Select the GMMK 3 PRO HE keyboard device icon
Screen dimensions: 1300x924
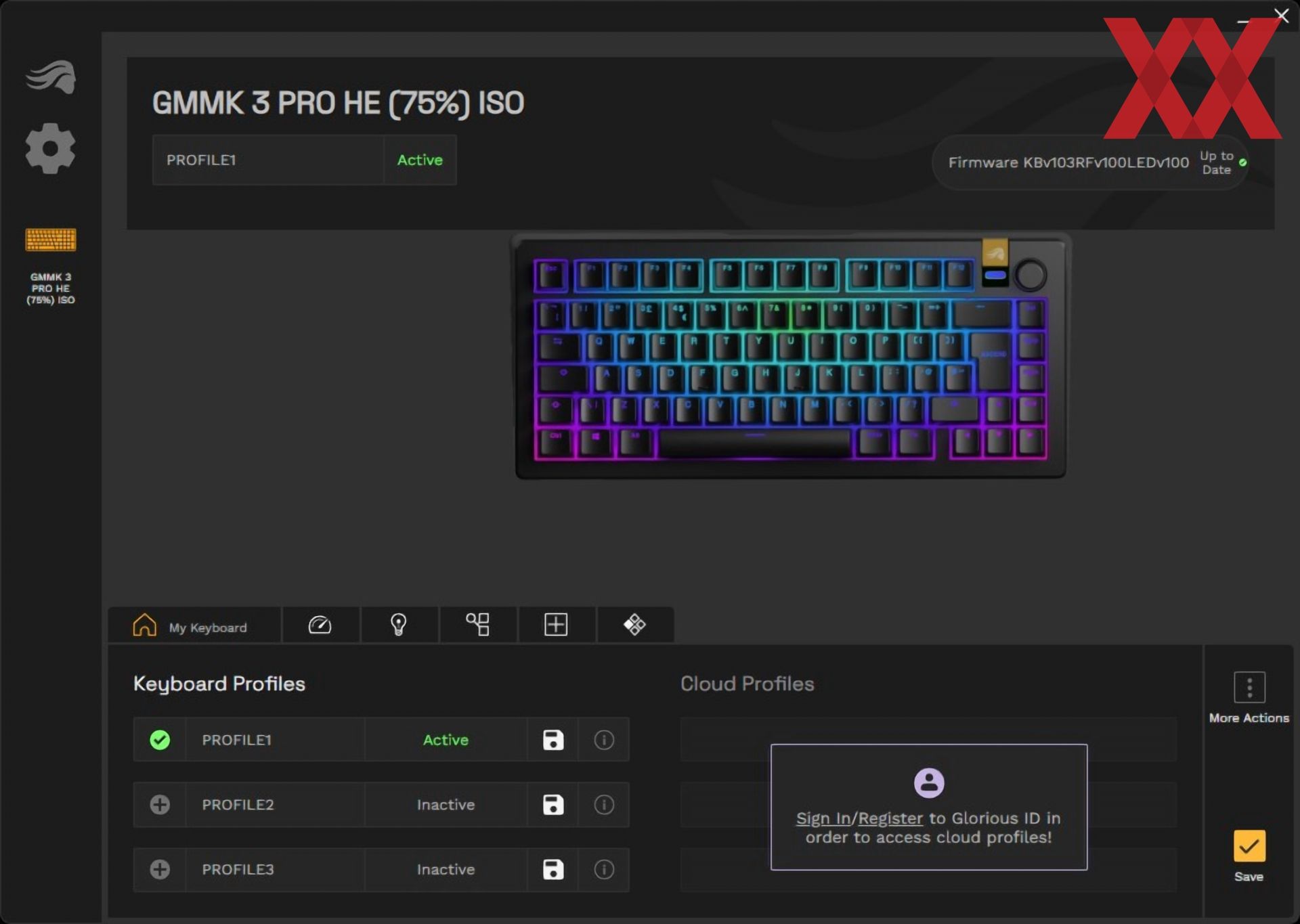pos(51,240)
